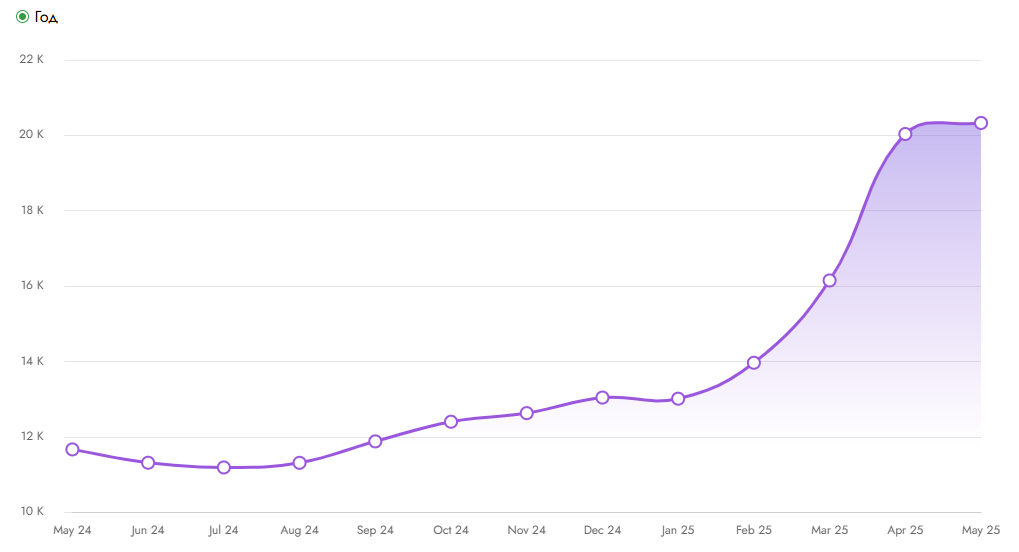Viewport: 1019px width, 552px height.
Task: Click the 10 K y-axis label
Action: pyautogui.click(x=32, y=512)
